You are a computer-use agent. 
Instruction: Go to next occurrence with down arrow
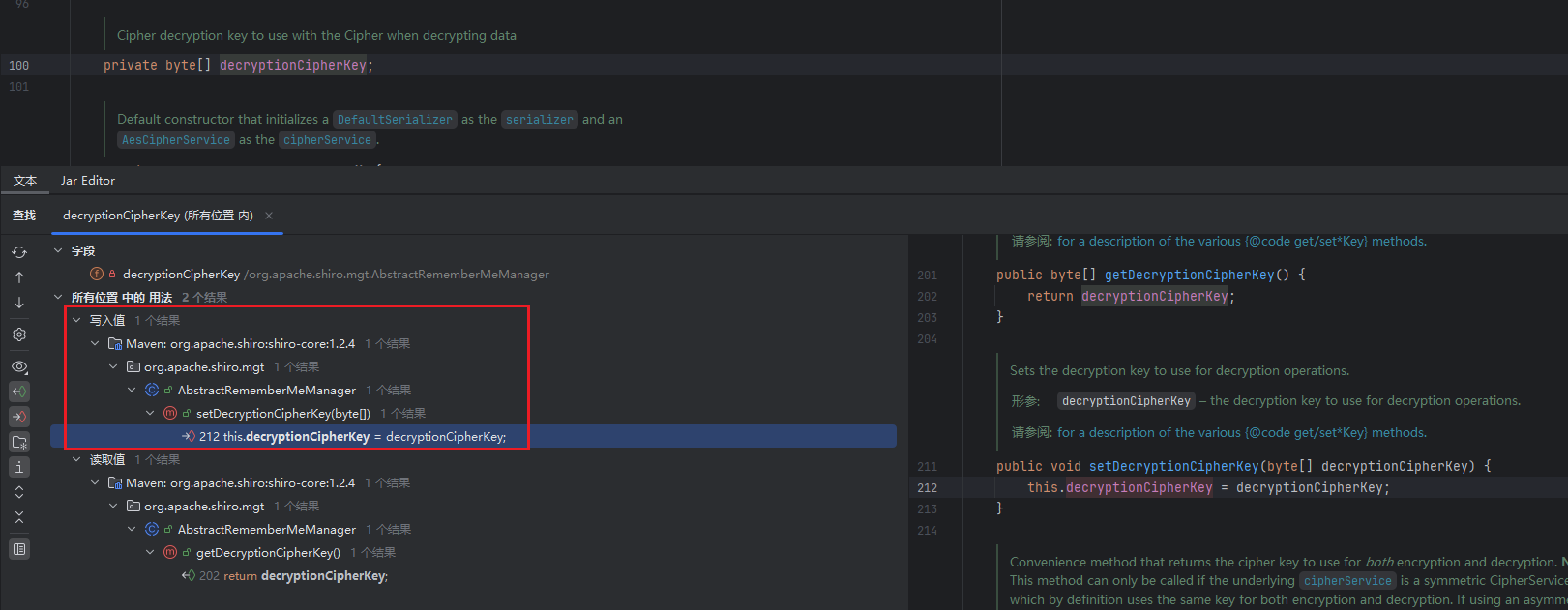(x=19, y=303)
